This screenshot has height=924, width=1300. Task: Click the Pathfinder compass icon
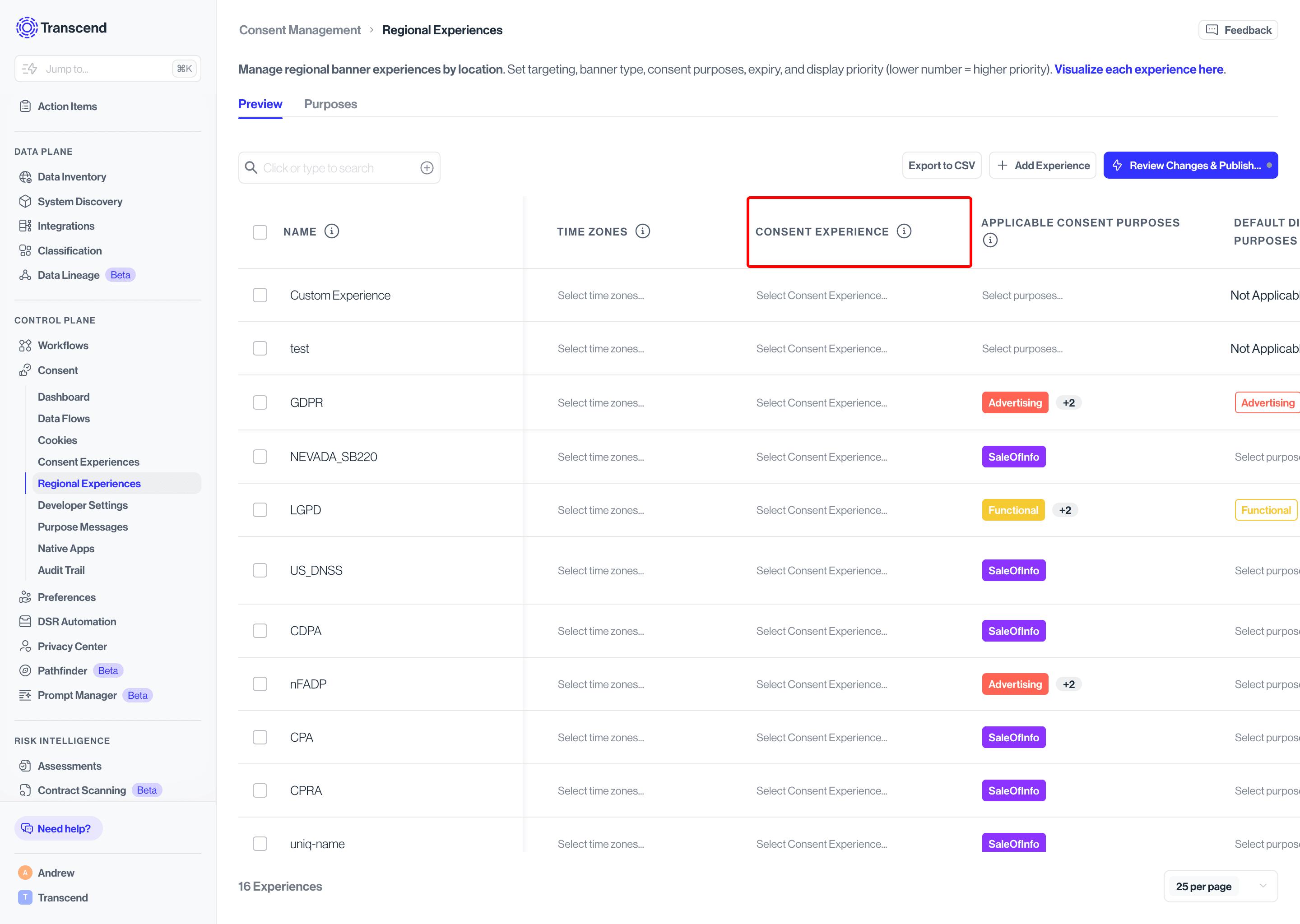click(25, 670)
